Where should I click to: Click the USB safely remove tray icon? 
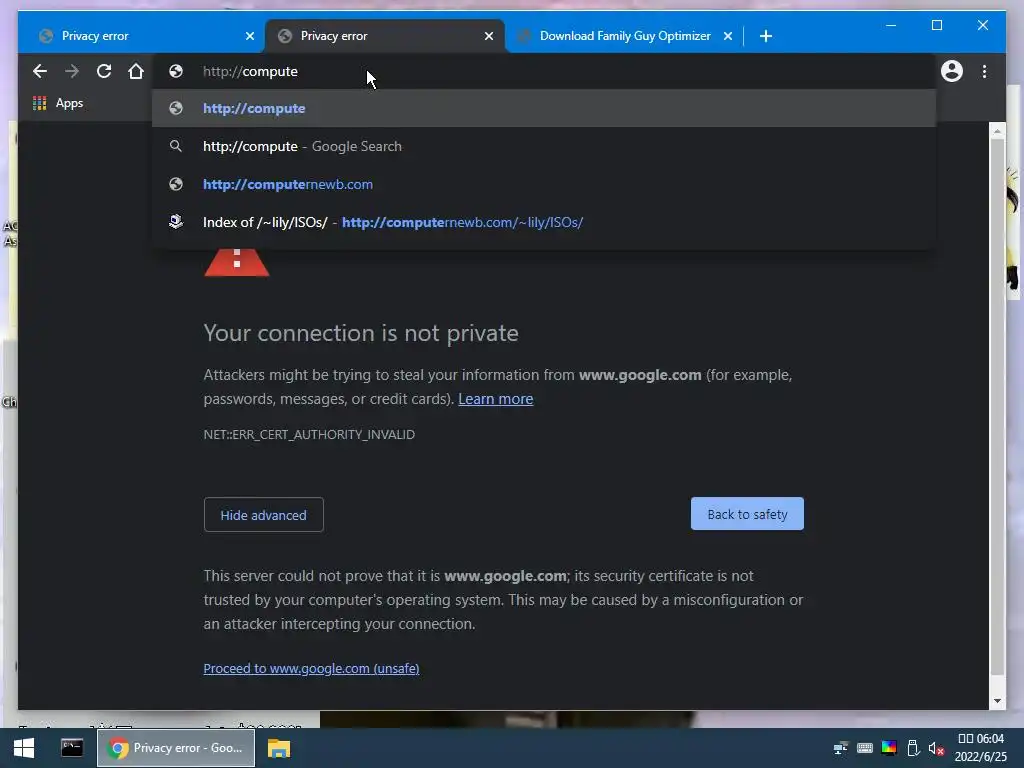pyautogui.click(x=913, y=748)
